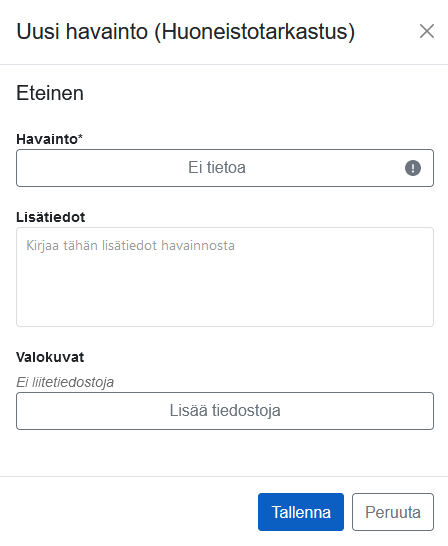
Task: Click the Ei liitetiedostoja italic text
Action: [x=65, y=382]
